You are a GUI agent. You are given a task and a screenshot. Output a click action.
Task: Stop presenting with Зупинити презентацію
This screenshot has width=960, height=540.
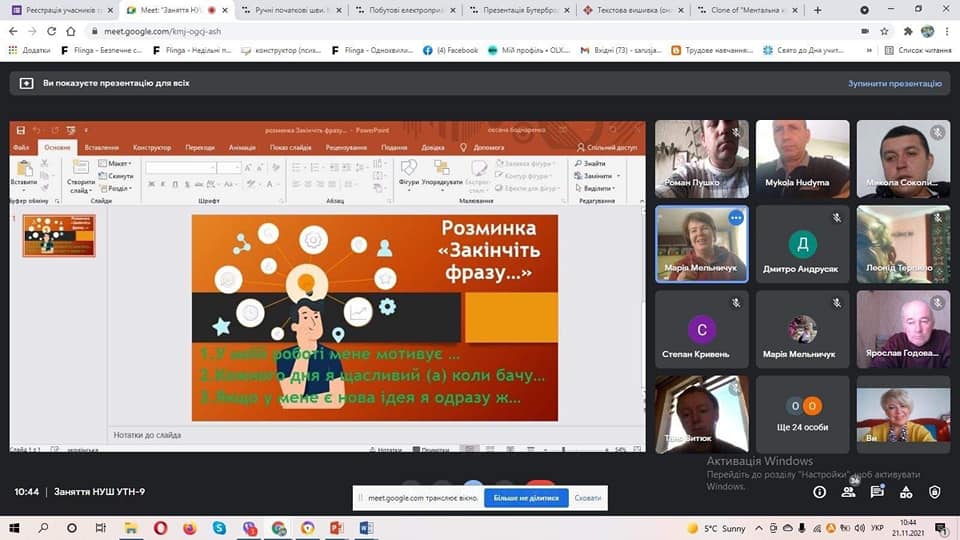coord(894,84)
